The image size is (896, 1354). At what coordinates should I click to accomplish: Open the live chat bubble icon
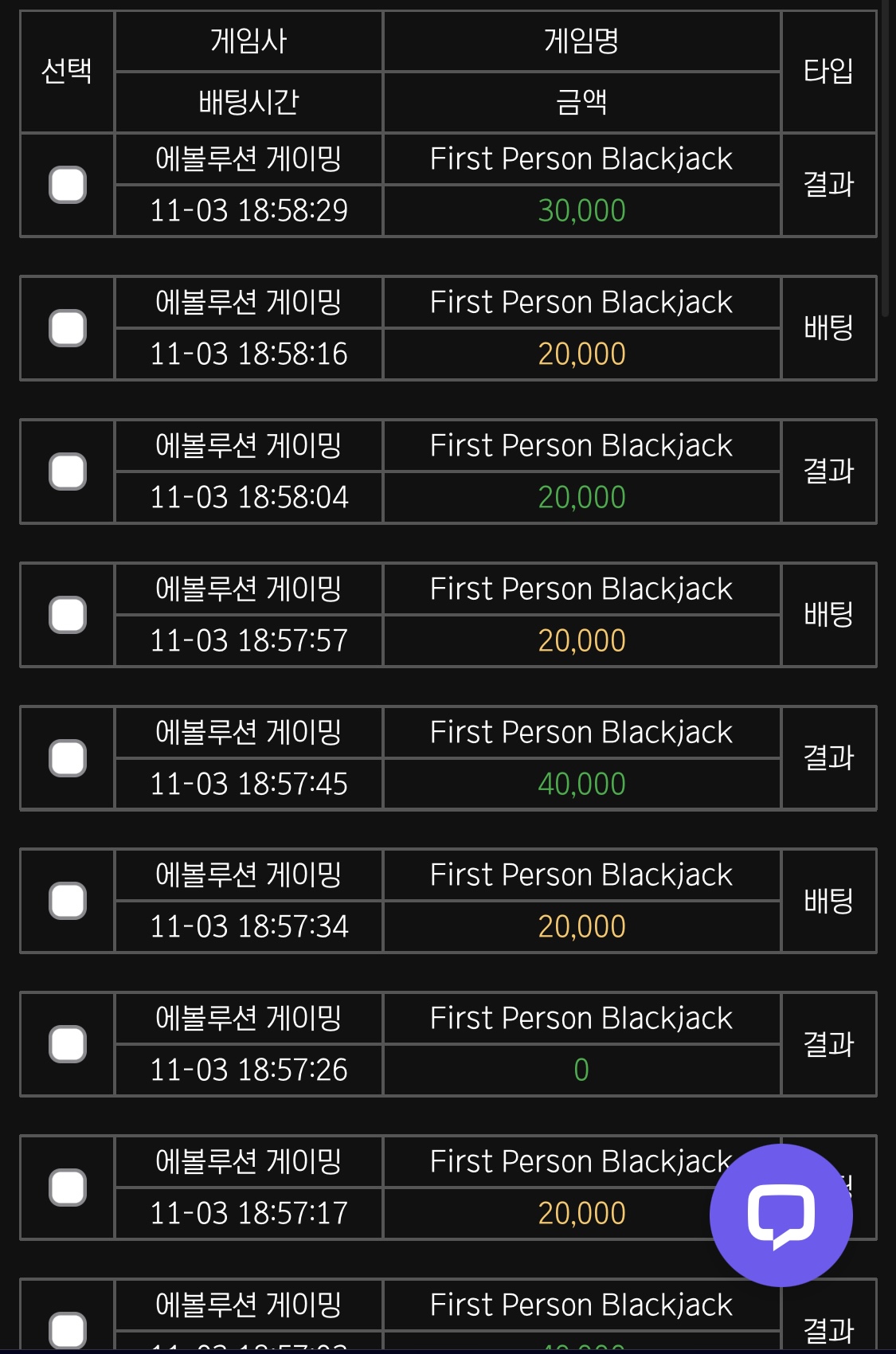coord(781,1215)
